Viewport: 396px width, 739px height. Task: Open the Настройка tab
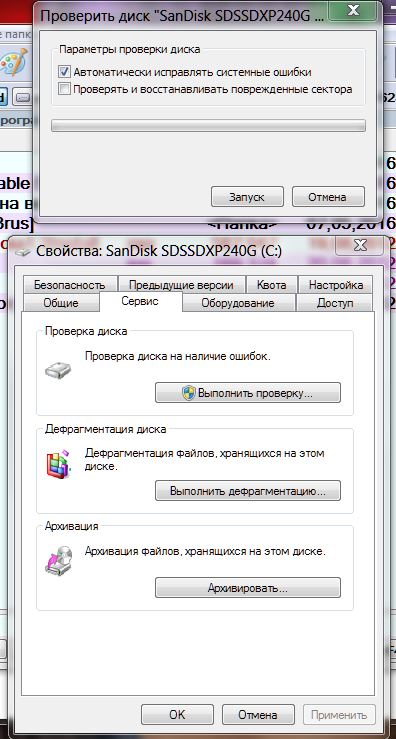point(336,285)
